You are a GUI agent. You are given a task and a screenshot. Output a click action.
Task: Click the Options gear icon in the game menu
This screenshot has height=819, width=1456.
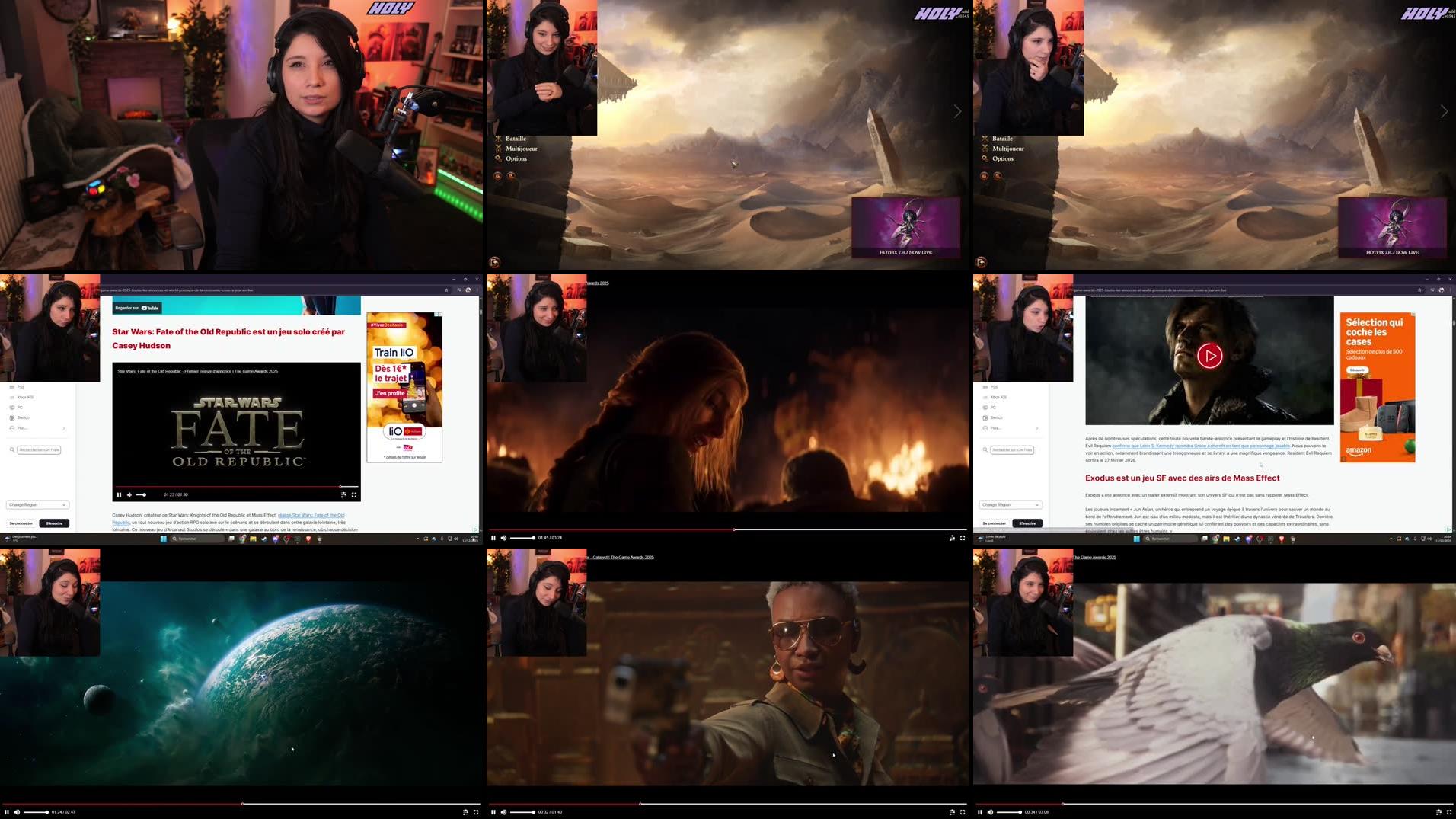click(x=499, y=158)
